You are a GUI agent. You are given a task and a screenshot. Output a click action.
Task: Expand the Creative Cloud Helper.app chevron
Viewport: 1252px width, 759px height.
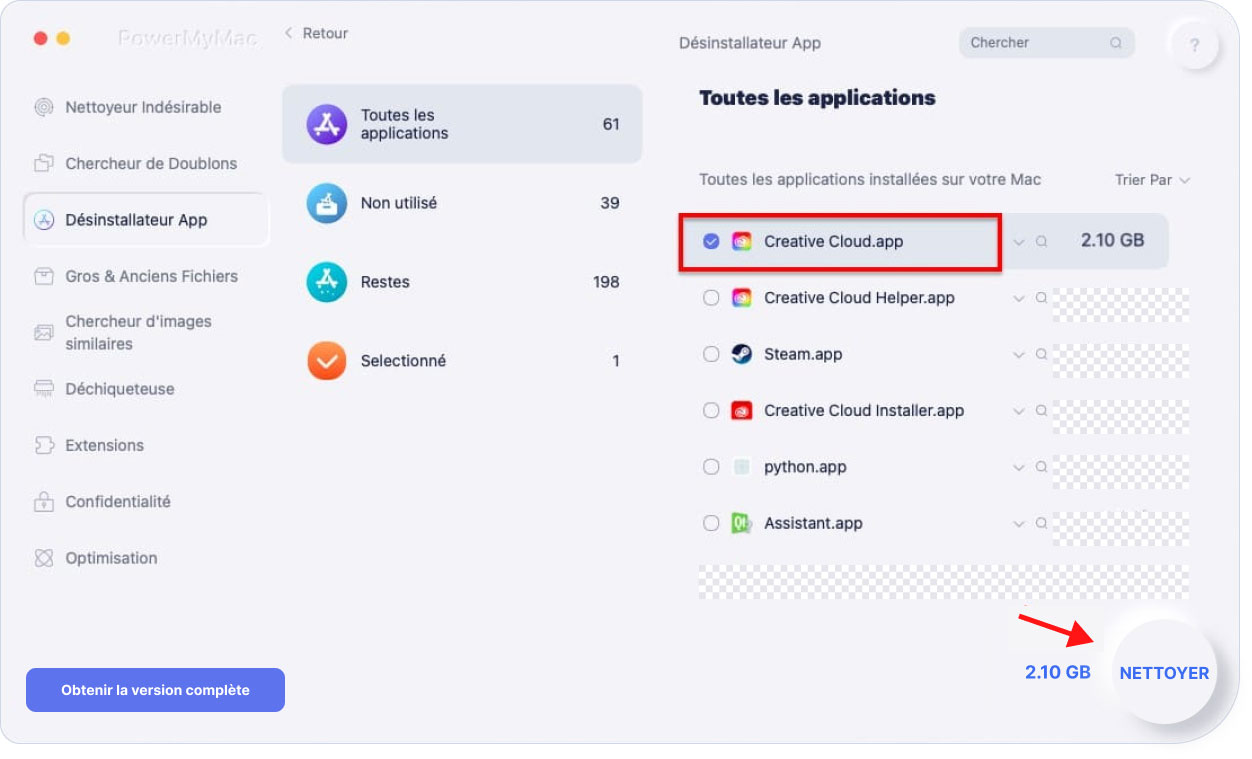click(1019, 299)
